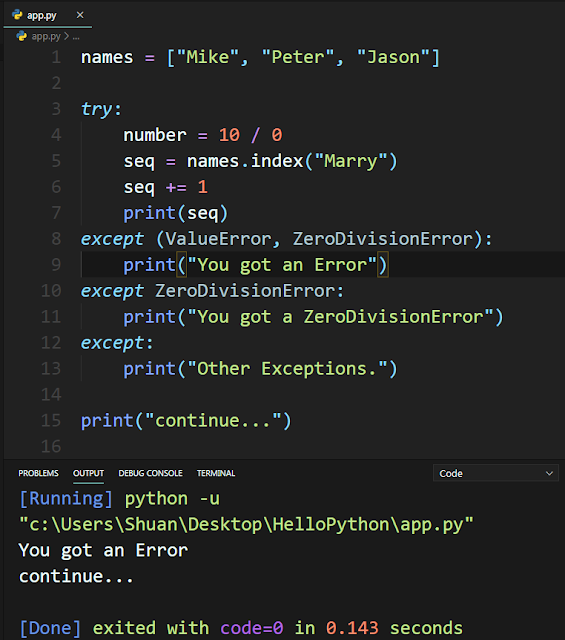Click "Other Exceptions." string on line 13
This screenshot has height=640, width=565.
point(287,369)
